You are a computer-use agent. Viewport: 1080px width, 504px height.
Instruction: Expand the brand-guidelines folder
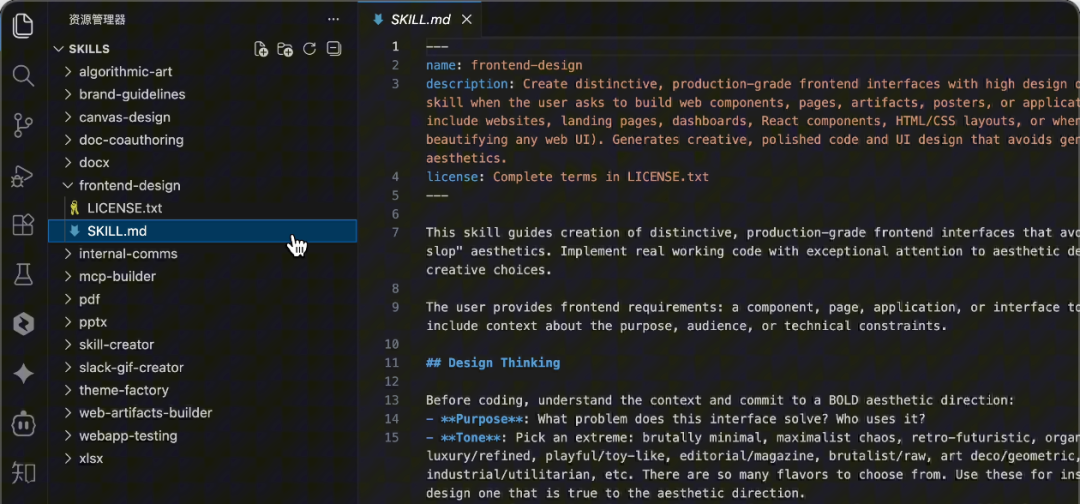click(68, 94)
